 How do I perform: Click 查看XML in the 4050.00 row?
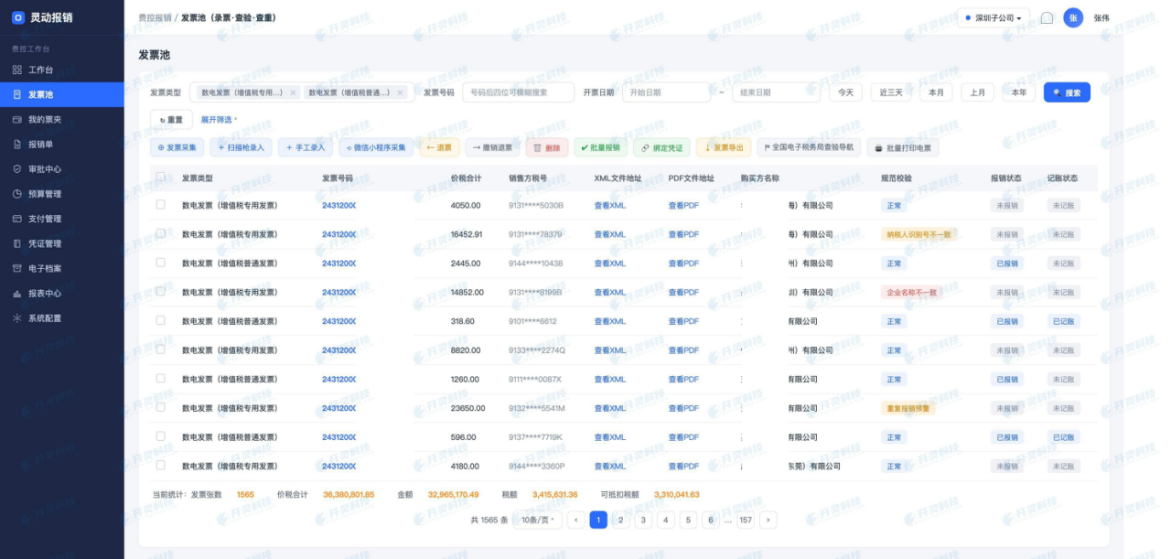610,205
